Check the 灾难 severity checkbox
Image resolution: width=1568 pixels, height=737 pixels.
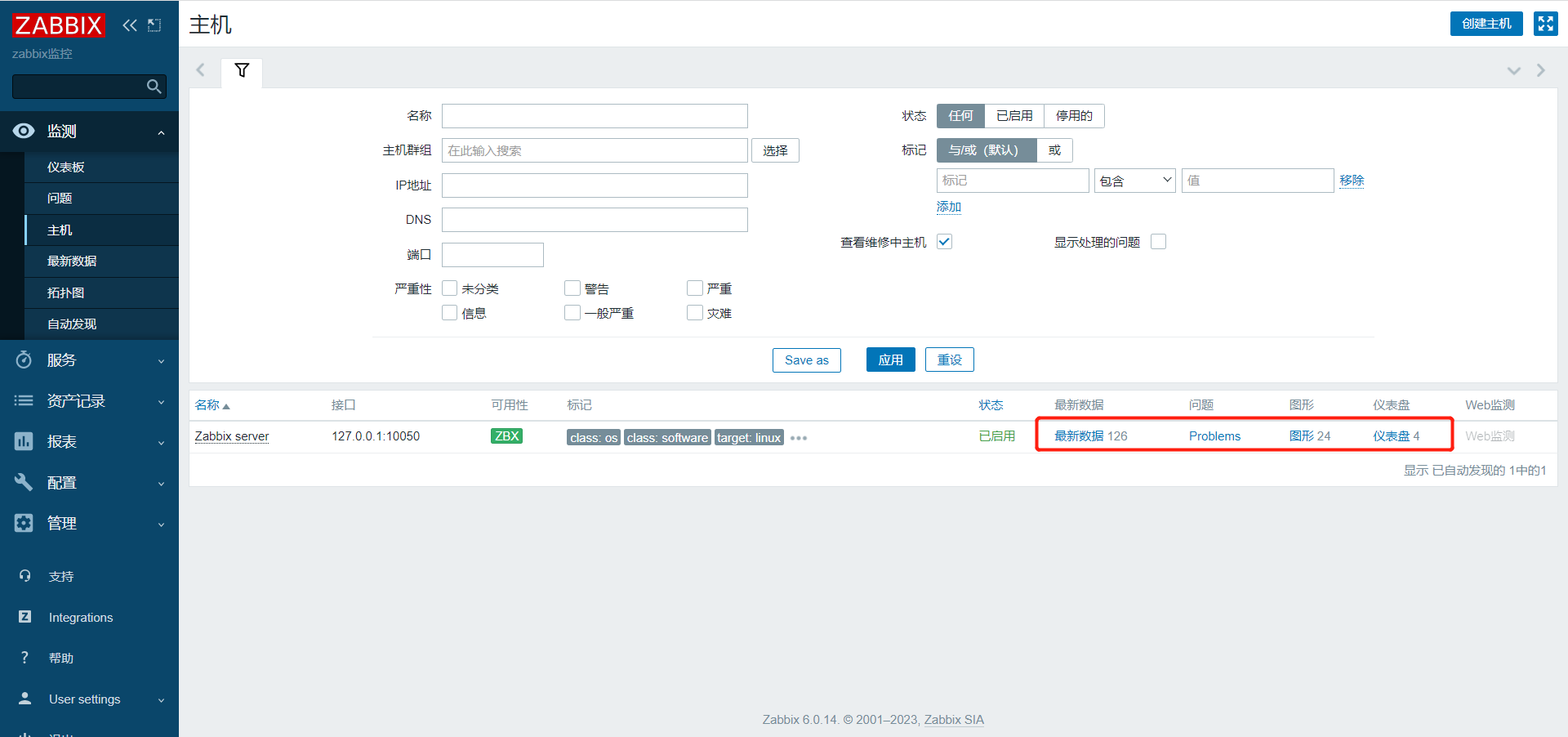coord(695,313)
